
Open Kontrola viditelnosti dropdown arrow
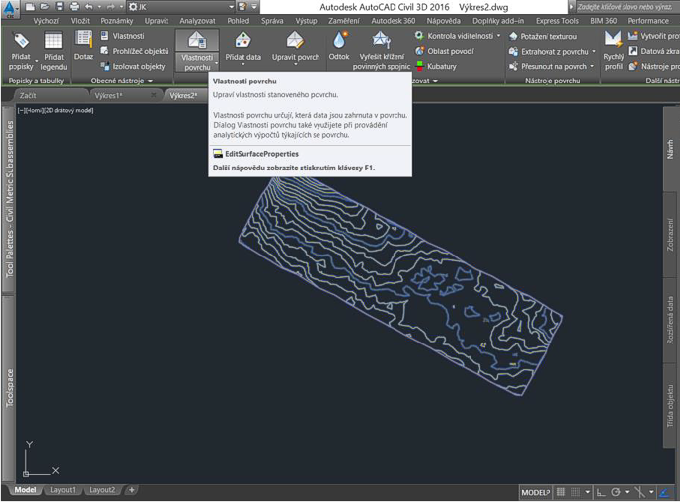pyautogui.click(x=499, y=36)
